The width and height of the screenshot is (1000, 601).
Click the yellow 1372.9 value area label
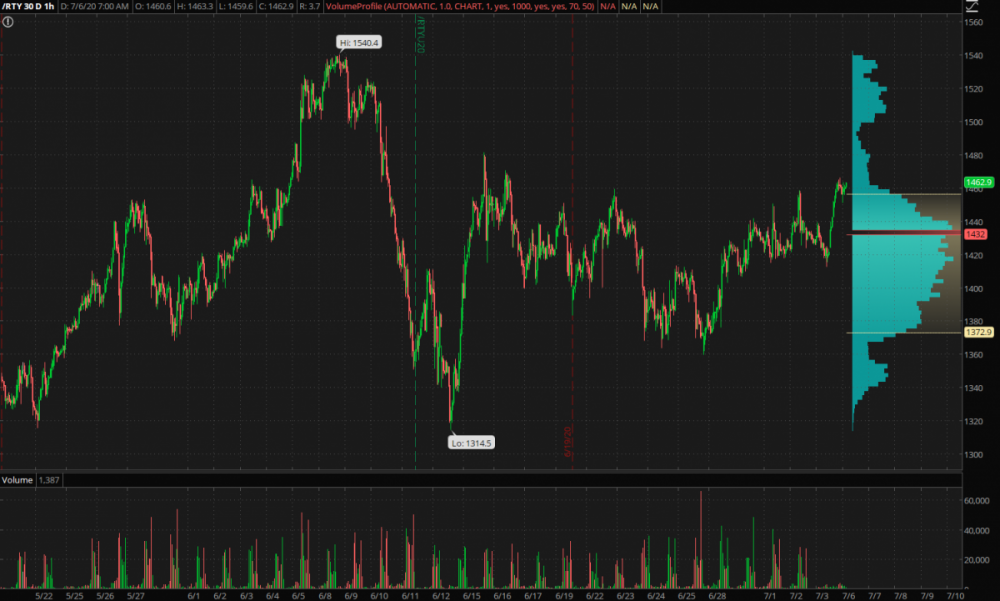pos(979,332)
